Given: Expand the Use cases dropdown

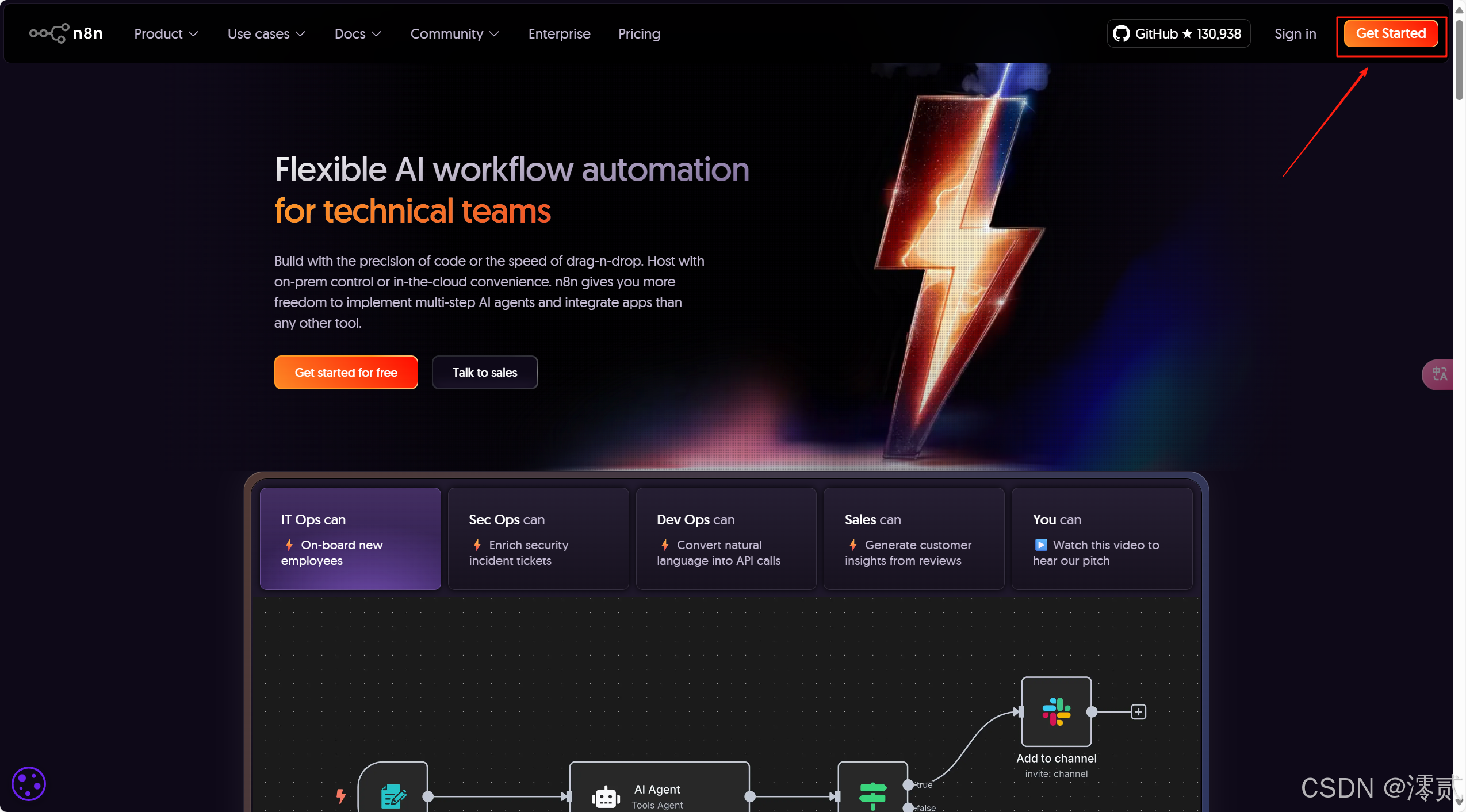Looking at the screenshot, I should click(266, 34).
